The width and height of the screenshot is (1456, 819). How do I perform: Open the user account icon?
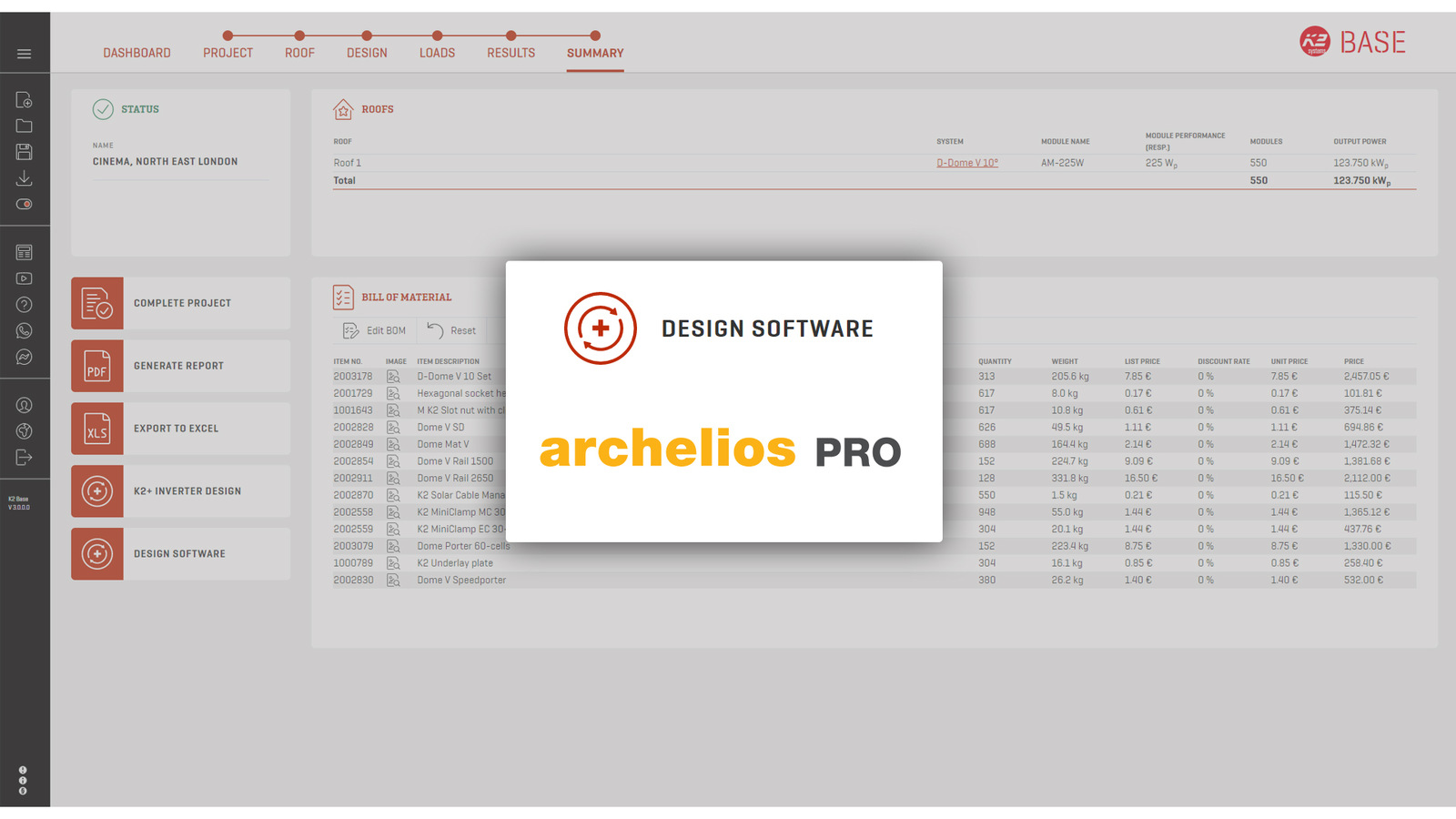[x=25, y=405]
